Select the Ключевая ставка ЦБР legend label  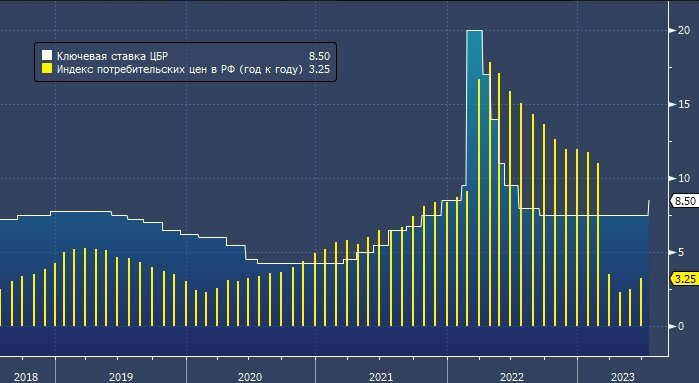(x=112, y=56)
